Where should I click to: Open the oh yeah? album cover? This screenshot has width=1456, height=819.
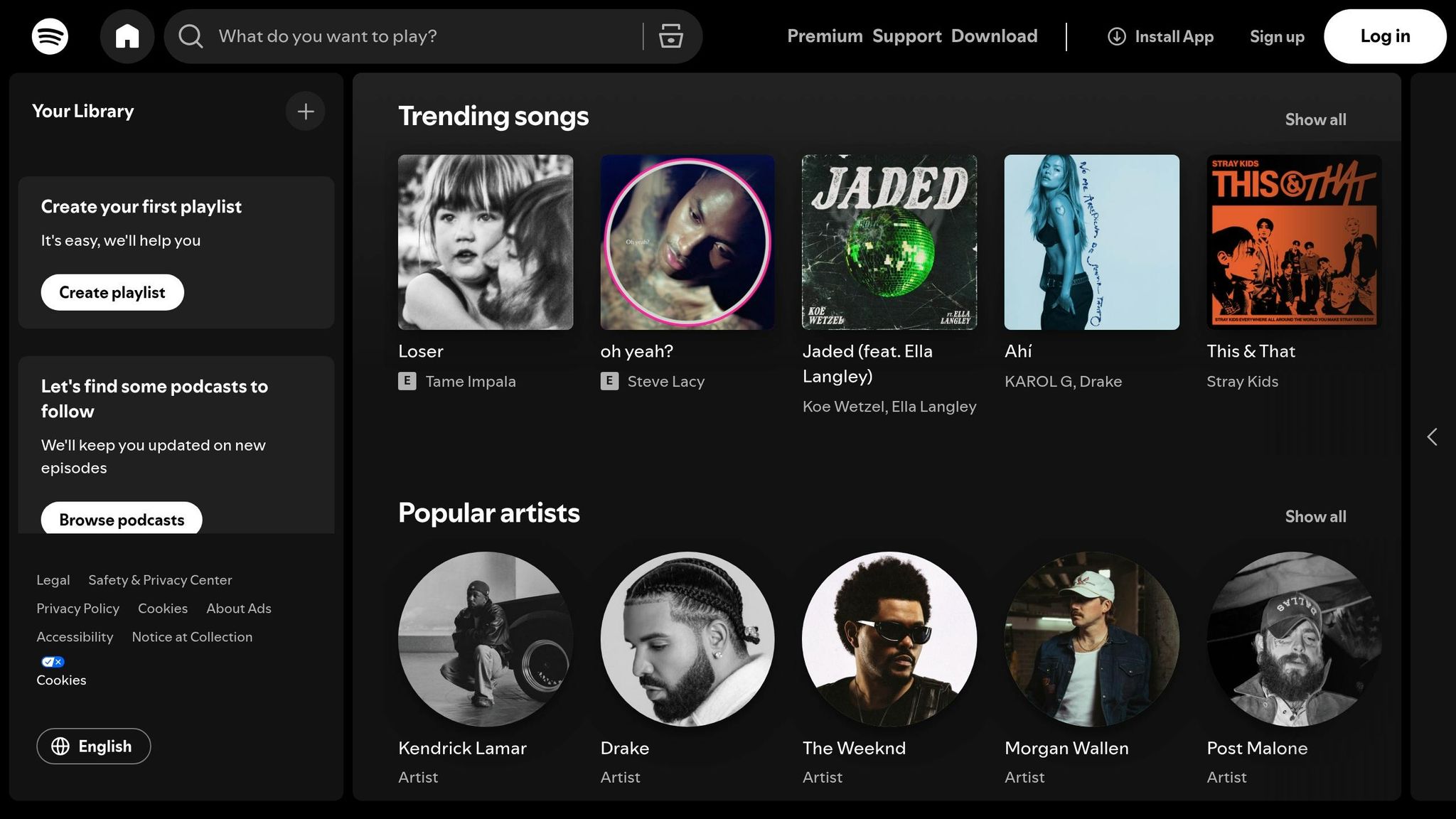[x=687, y=242]
